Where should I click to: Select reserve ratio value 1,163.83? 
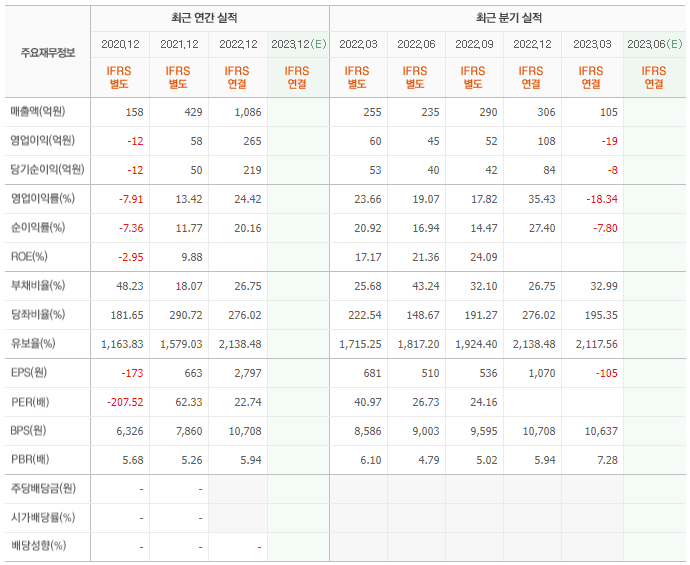pyautogui.click(x=122, y=345)
